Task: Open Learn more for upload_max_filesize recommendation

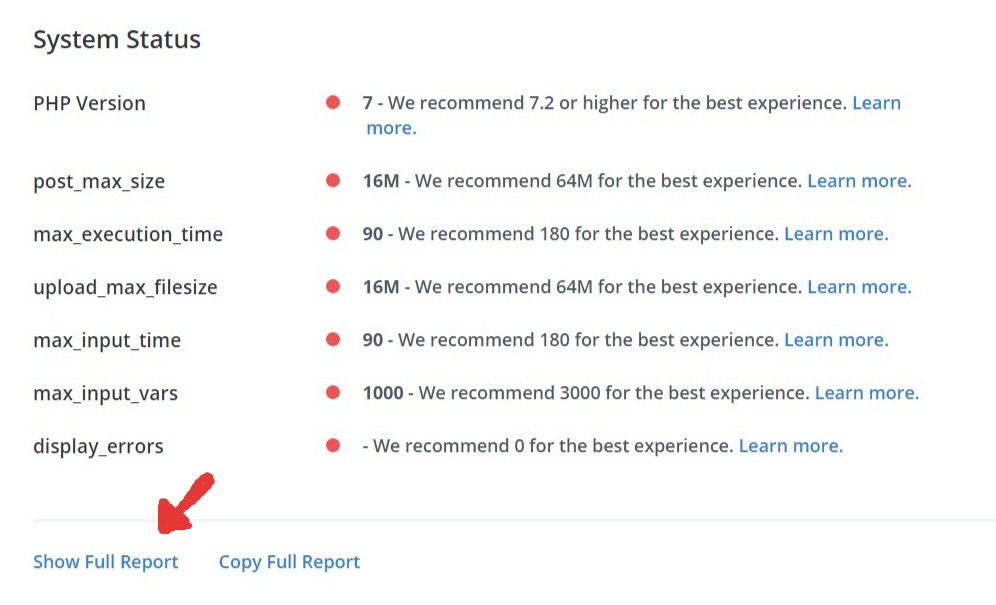Action: (x=859, y=287)
